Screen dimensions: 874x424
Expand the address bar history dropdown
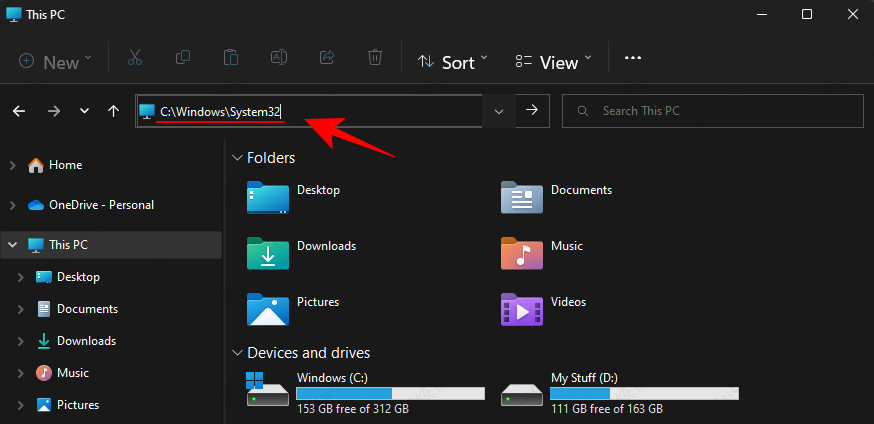498,111
